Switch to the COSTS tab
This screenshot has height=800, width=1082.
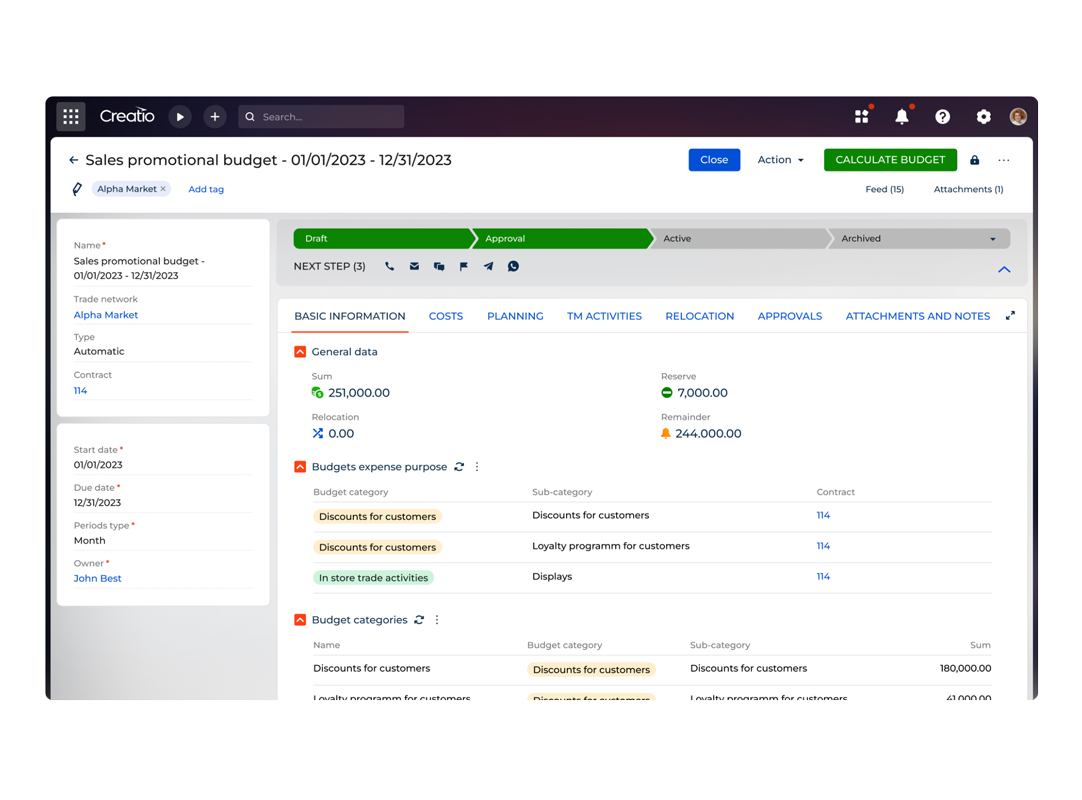(x=446, y=316)
